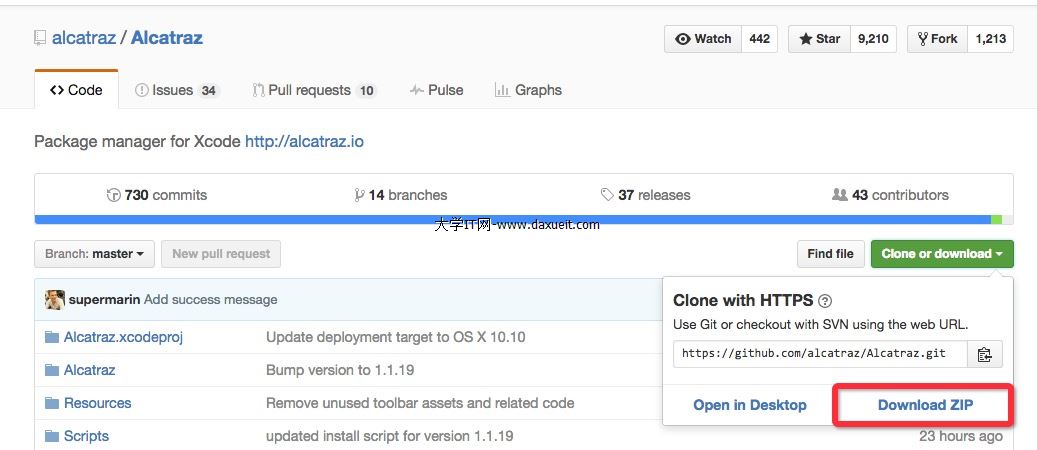Click the Scripts folder icon
Viewport: 1037px width, 450px height.
[x=52, y=436]
